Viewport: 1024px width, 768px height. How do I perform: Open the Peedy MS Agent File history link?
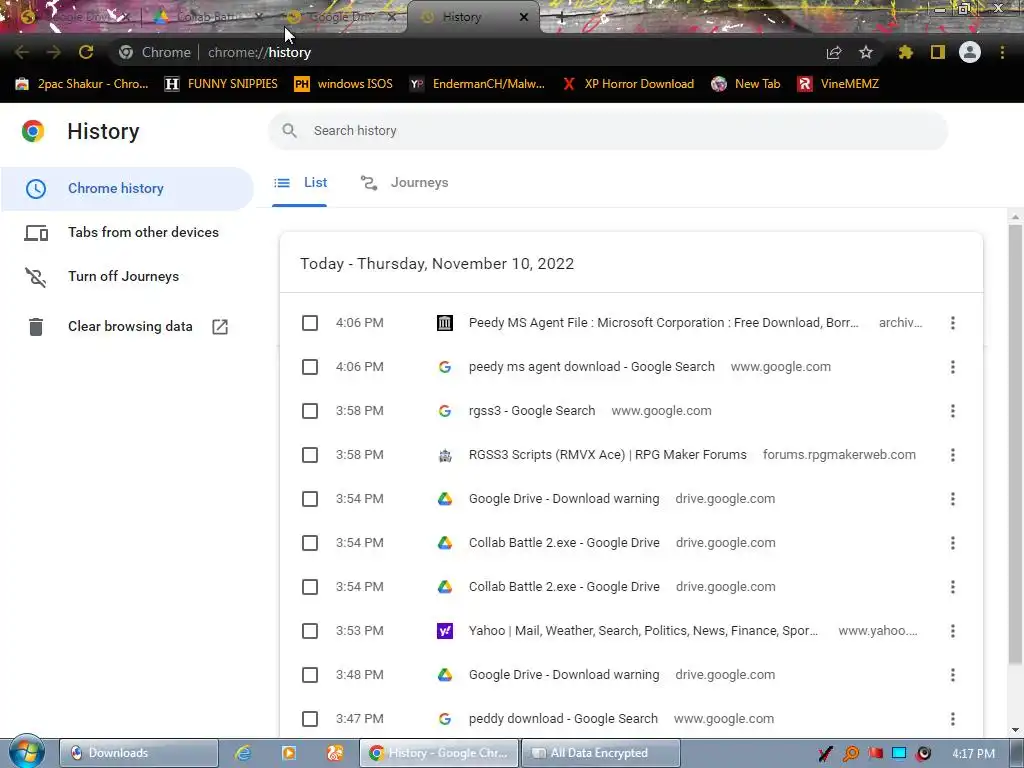(x=664, y=323)
